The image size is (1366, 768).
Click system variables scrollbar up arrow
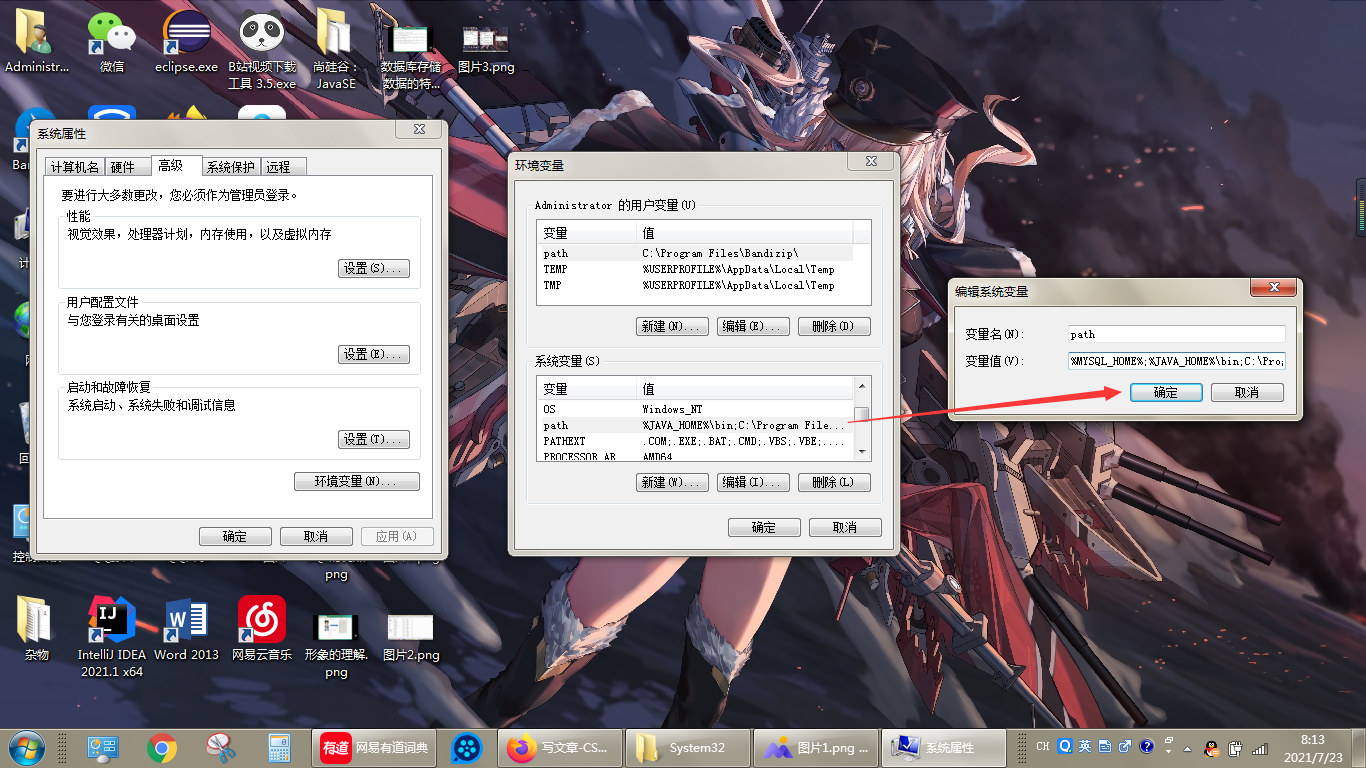(x=862, y=385)
